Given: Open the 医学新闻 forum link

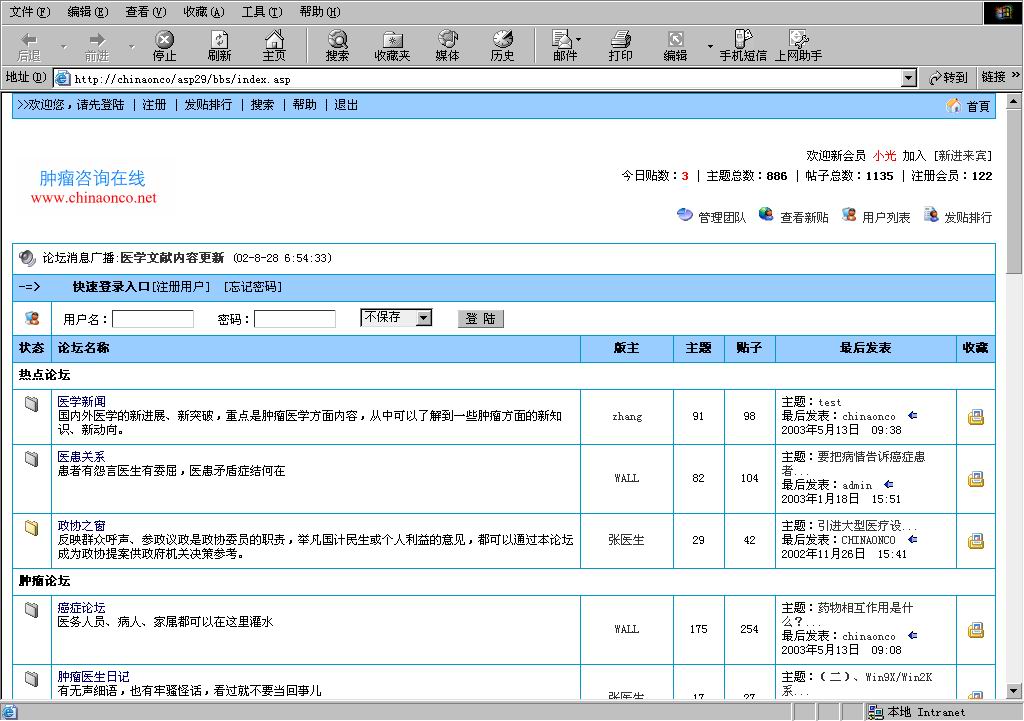Looking at the screenshot, I should [x=81, y=402].
